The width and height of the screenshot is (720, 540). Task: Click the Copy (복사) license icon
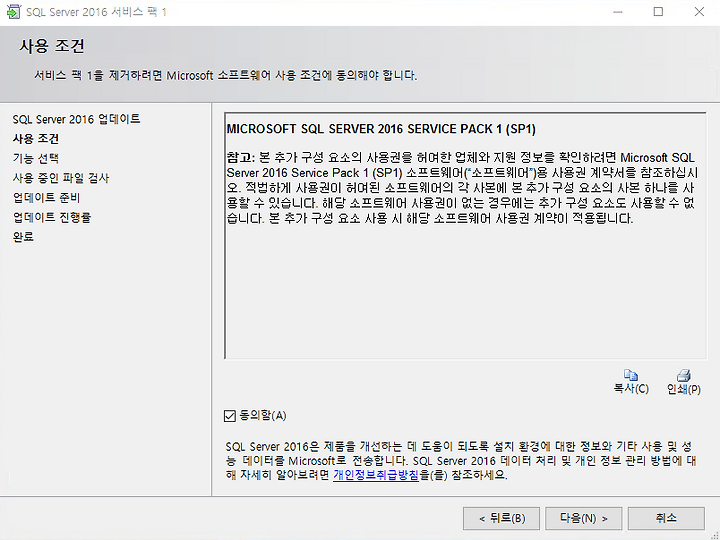631,376
